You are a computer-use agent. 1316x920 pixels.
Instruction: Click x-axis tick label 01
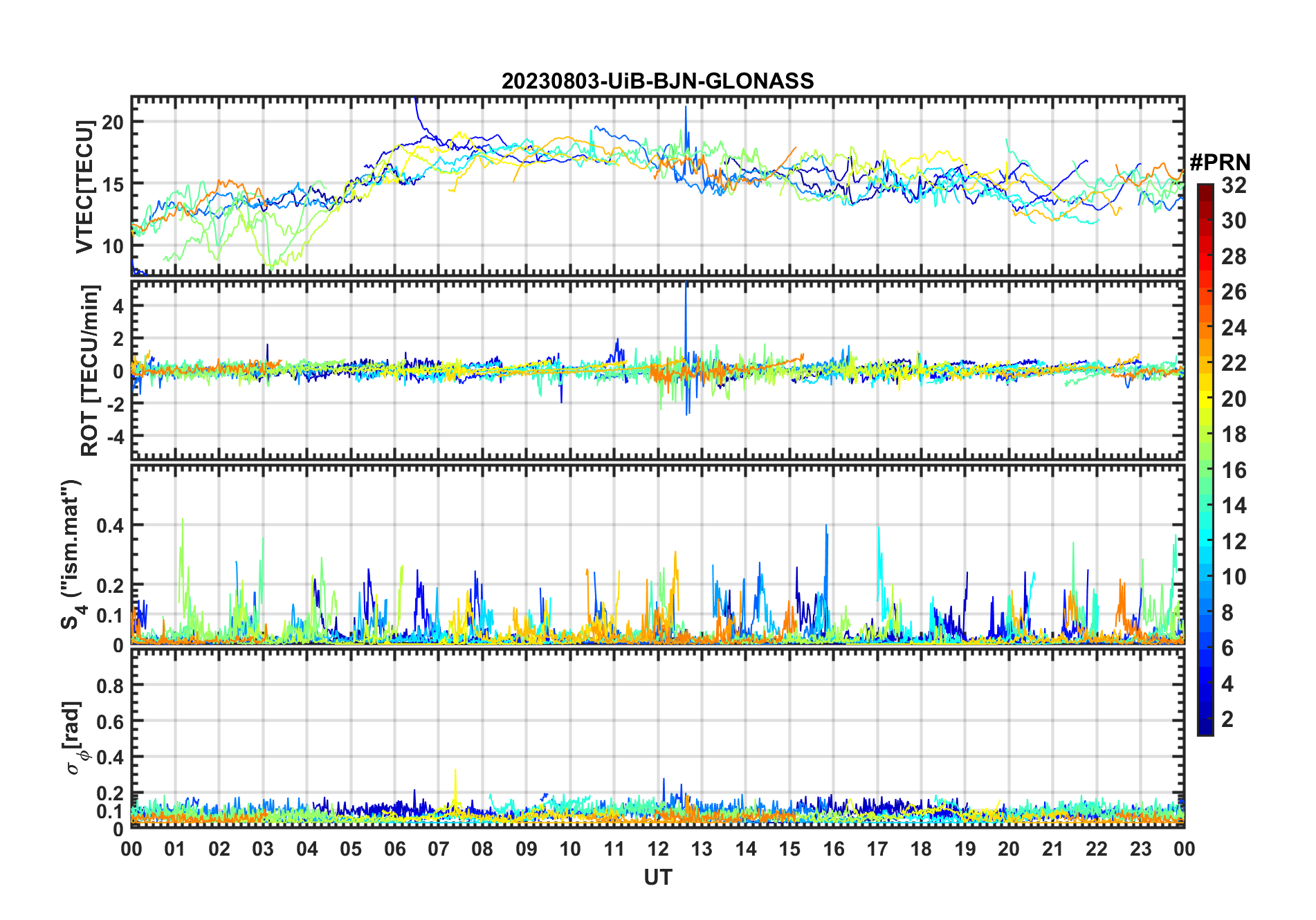(x=175, y=849)
